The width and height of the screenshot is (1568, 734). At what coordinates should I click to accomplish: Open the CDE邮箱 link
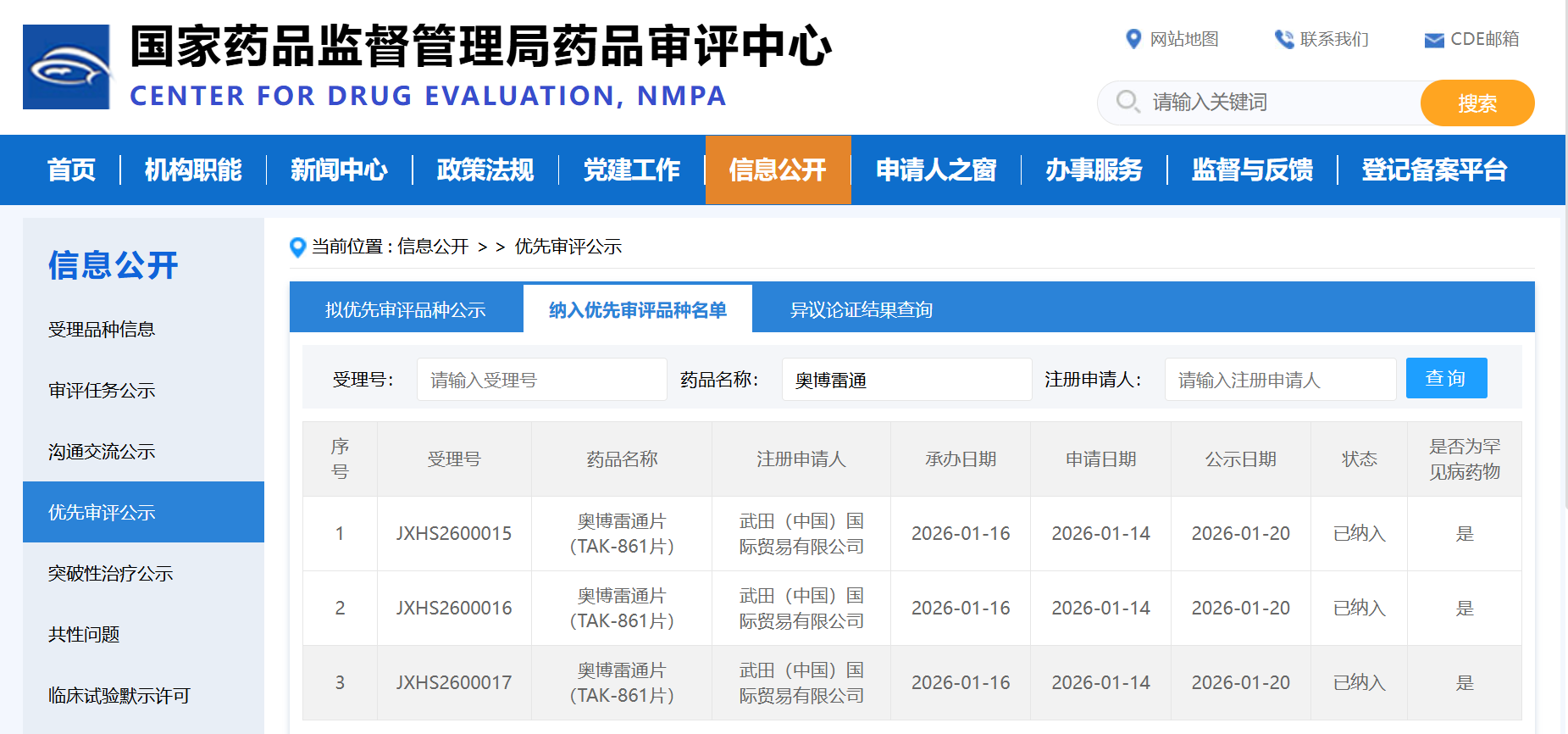click(1485, 39)
